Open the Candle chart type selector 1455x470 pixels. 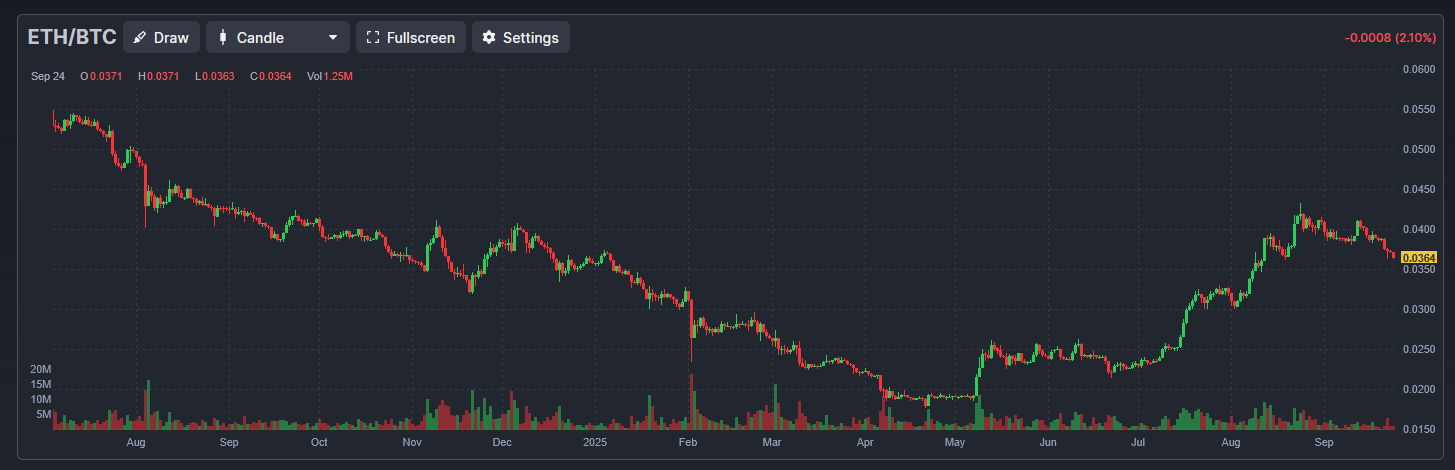[x=277, y=38]
